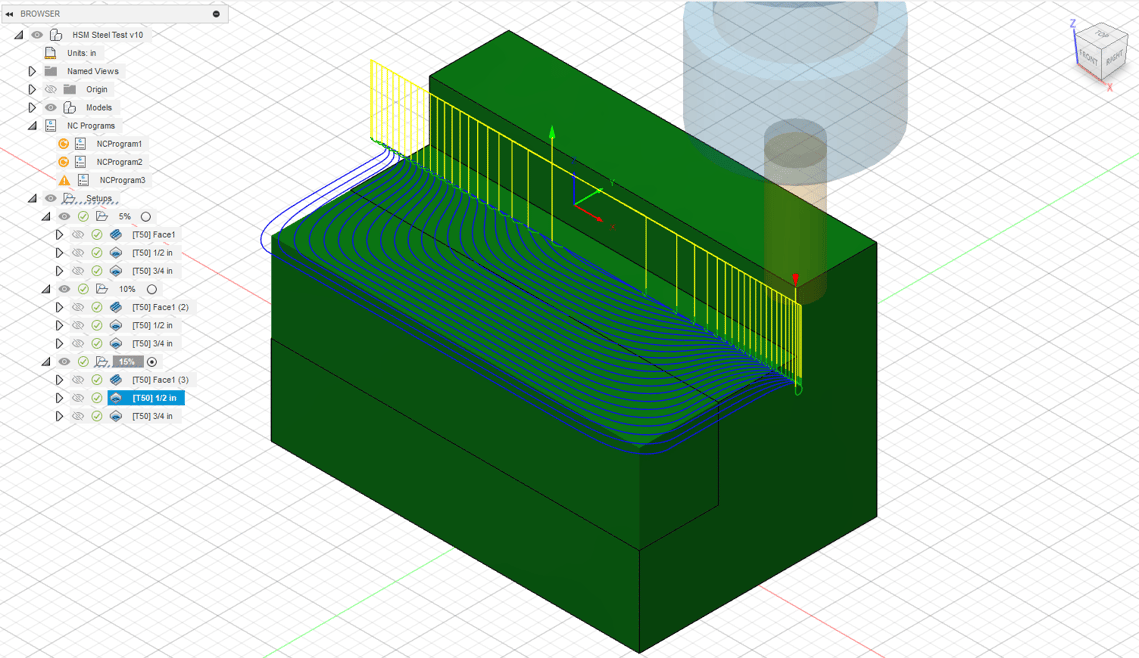This screenshot has width=1139, height=658.
Task: Click the NCProgram1 orange regenerate icon
Action: pos(64,144)
